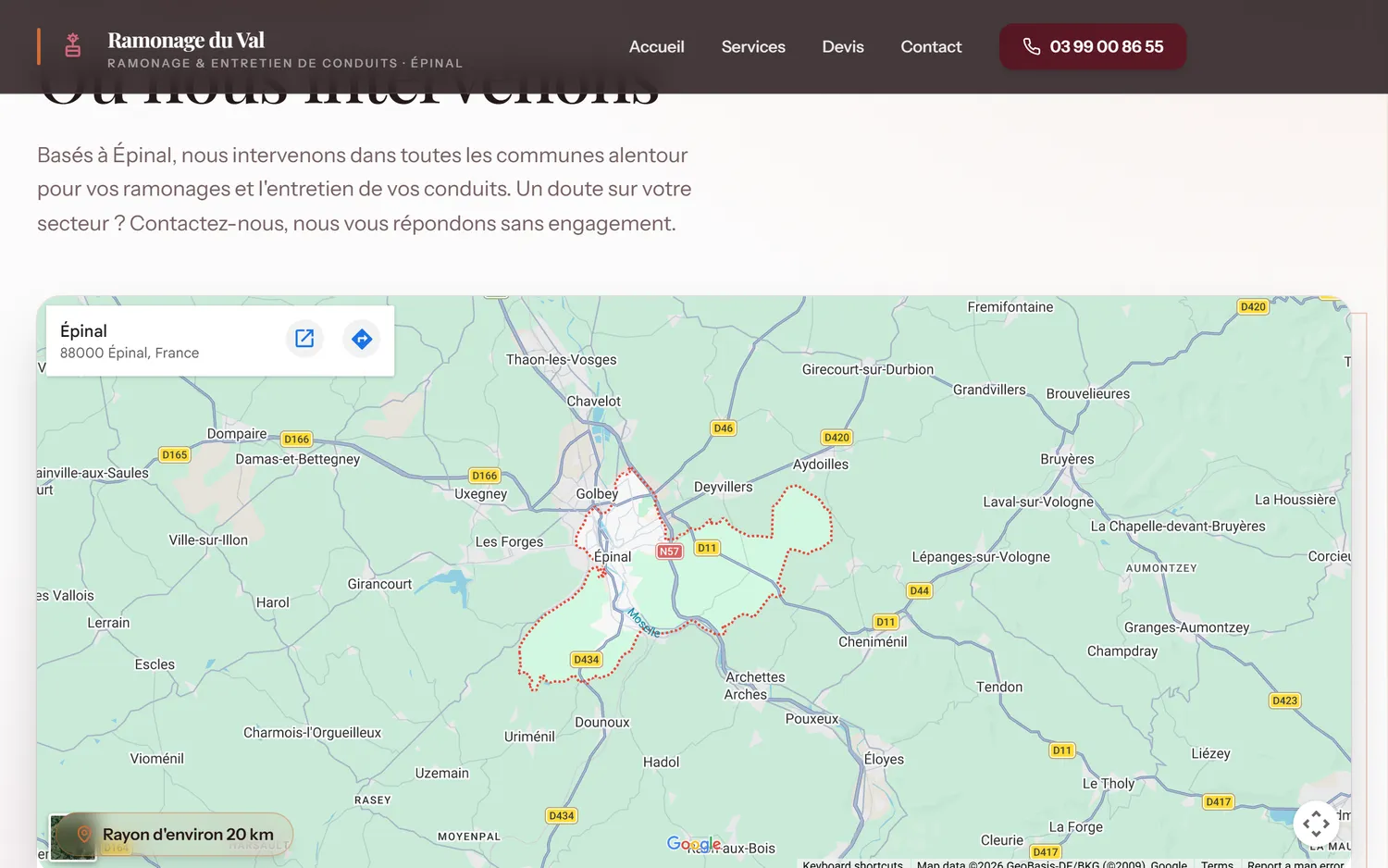Open the Devis navigation link

[843, 46]
